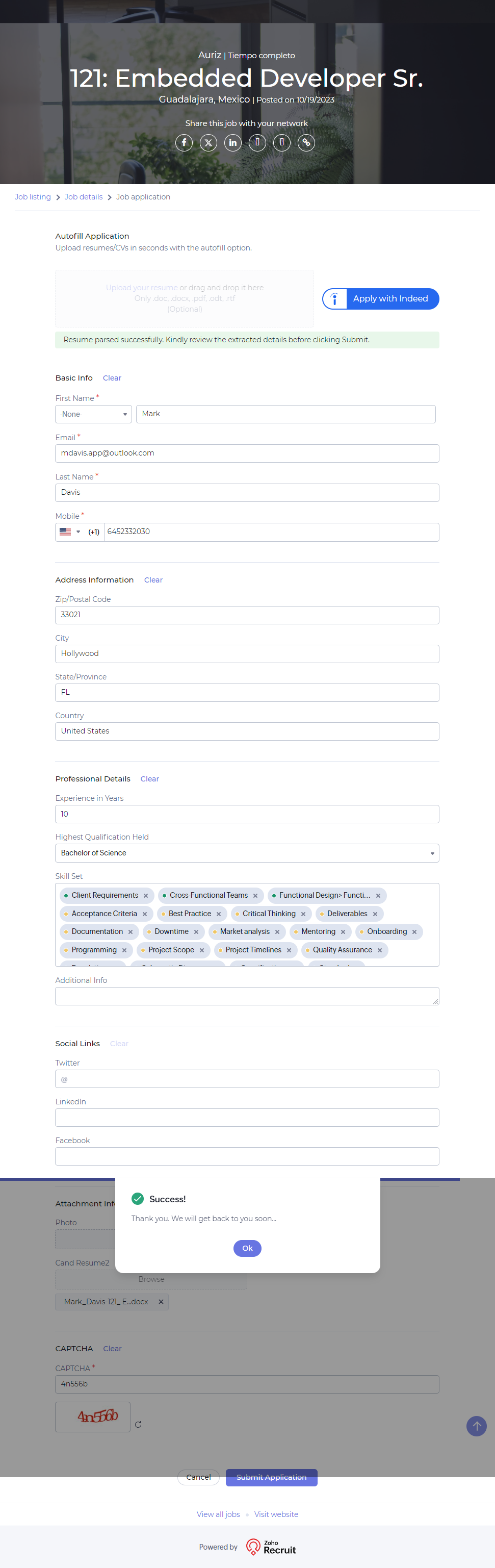Open the salutation -None- dropdown
The image size is (495, 1568).
(94, 414)
